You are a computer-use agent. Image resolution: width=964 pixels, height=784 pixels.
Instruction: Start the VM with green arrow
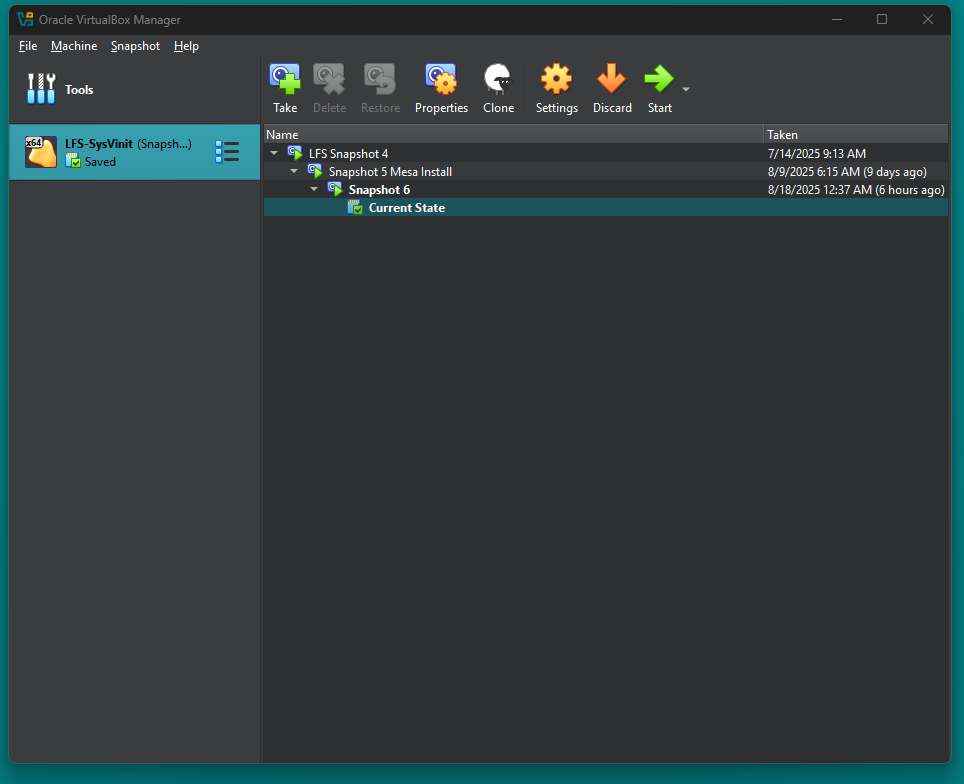tap(658, 80)
